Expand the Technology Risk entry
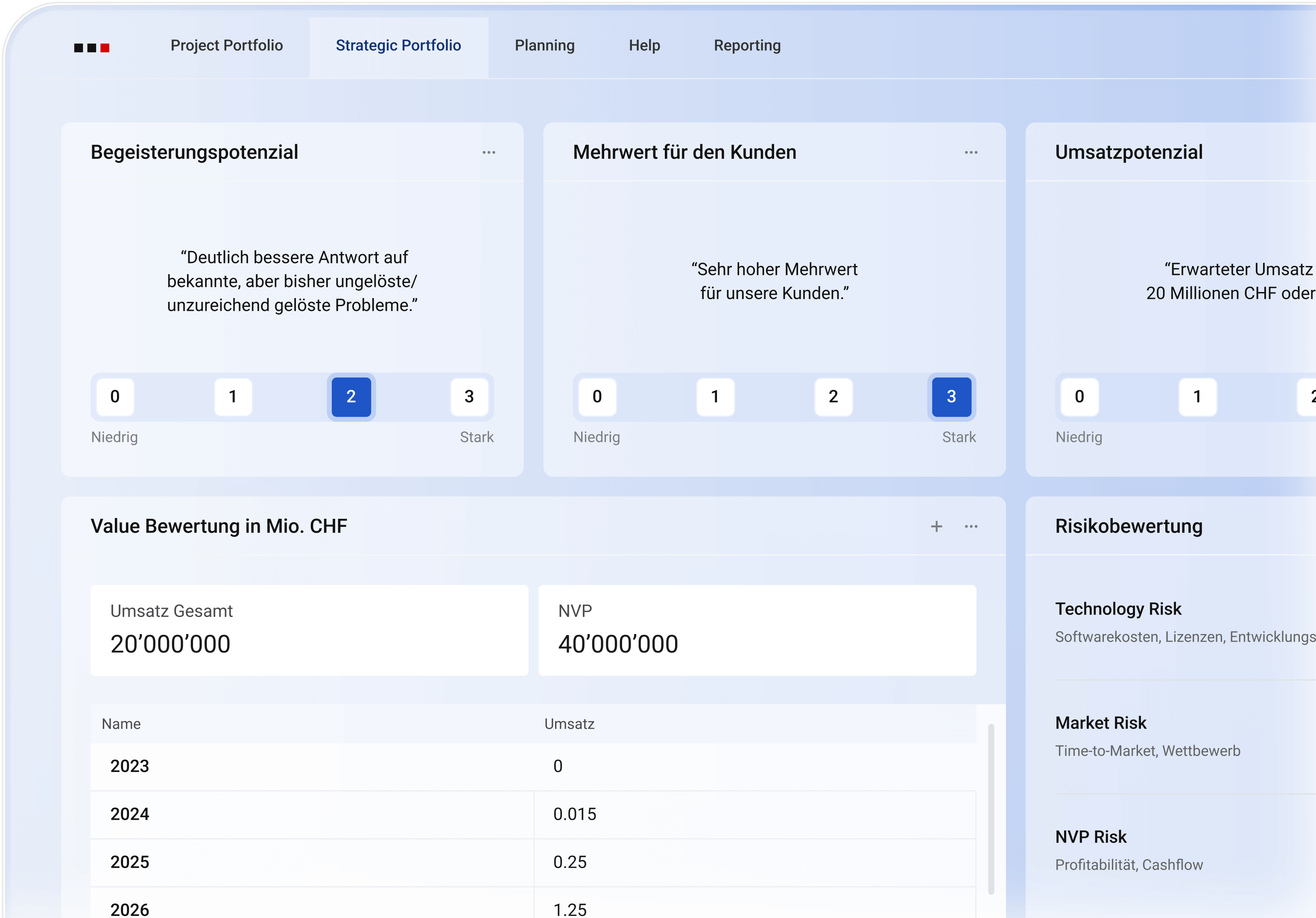The image size is (1316, 918). click(1118, 608)
